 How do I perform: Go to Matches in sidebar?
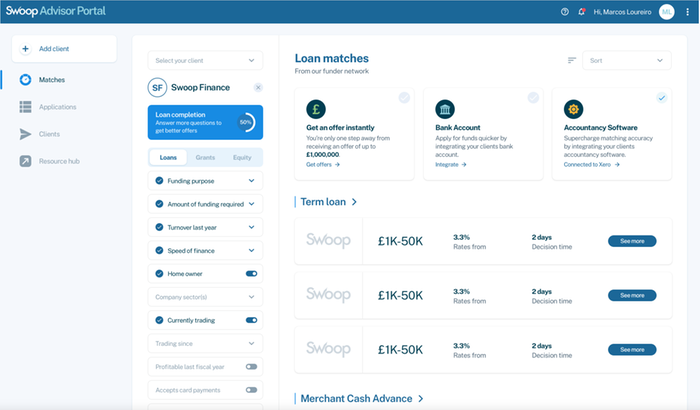point(52,80)
